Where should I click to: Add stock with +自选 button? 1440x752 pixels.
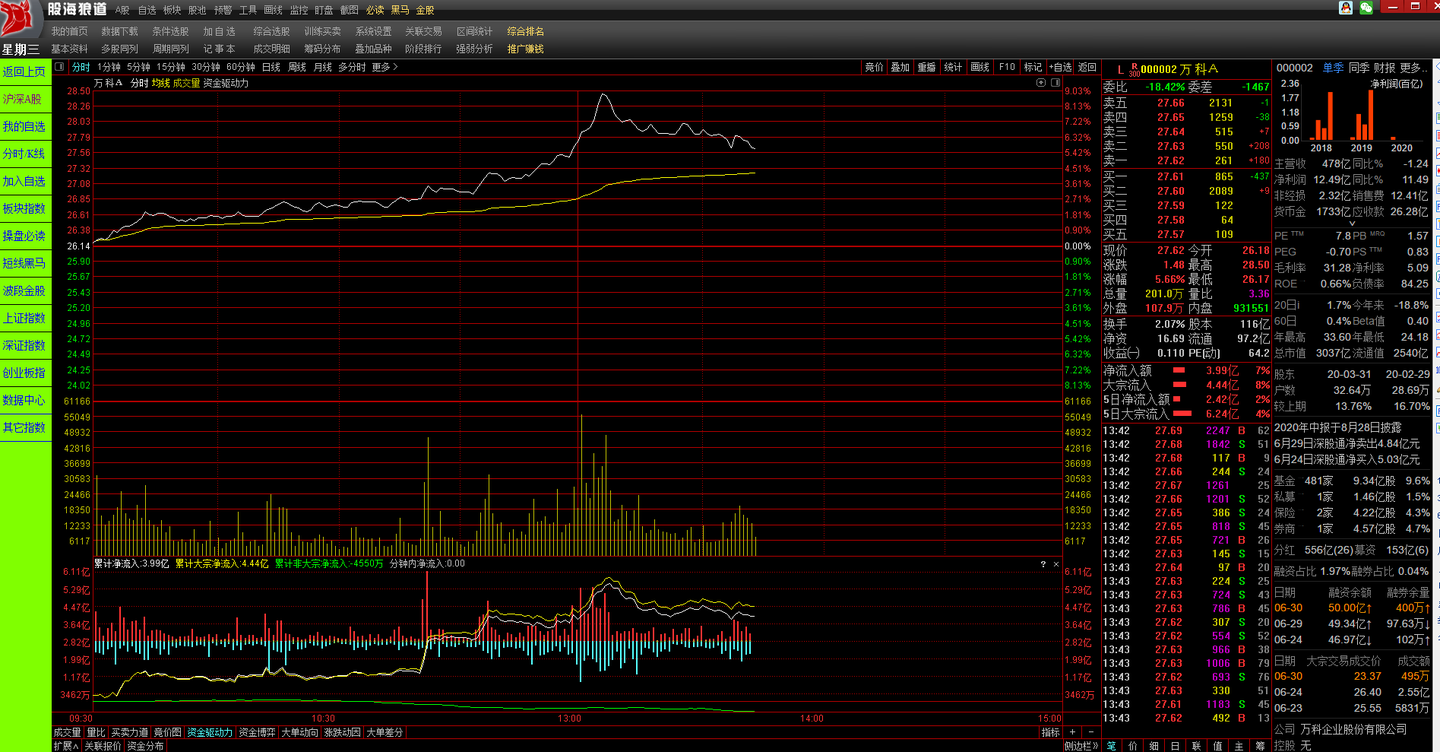[1060, 67]
